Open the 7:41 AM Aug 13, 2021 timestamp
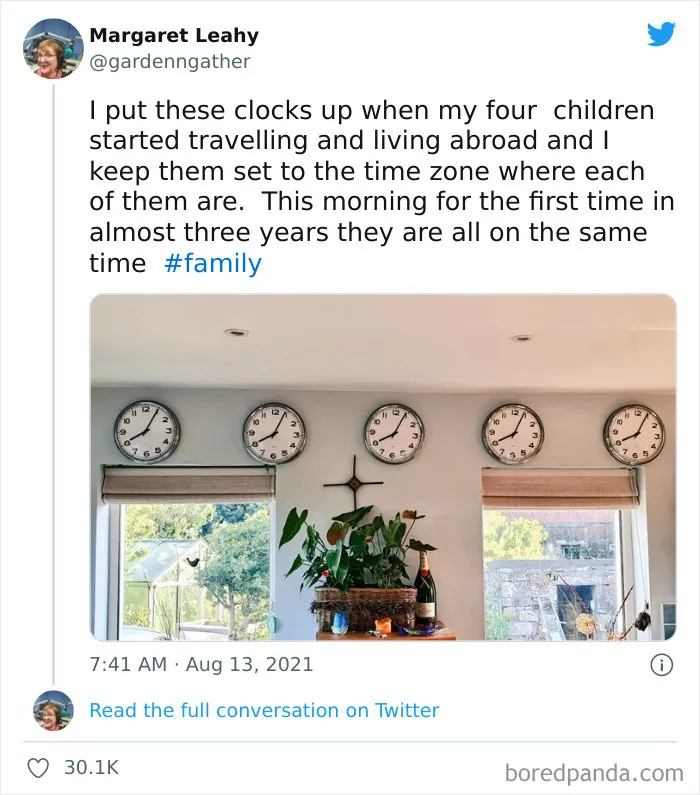Screen dimensions: 700x795 coord(201,664)
